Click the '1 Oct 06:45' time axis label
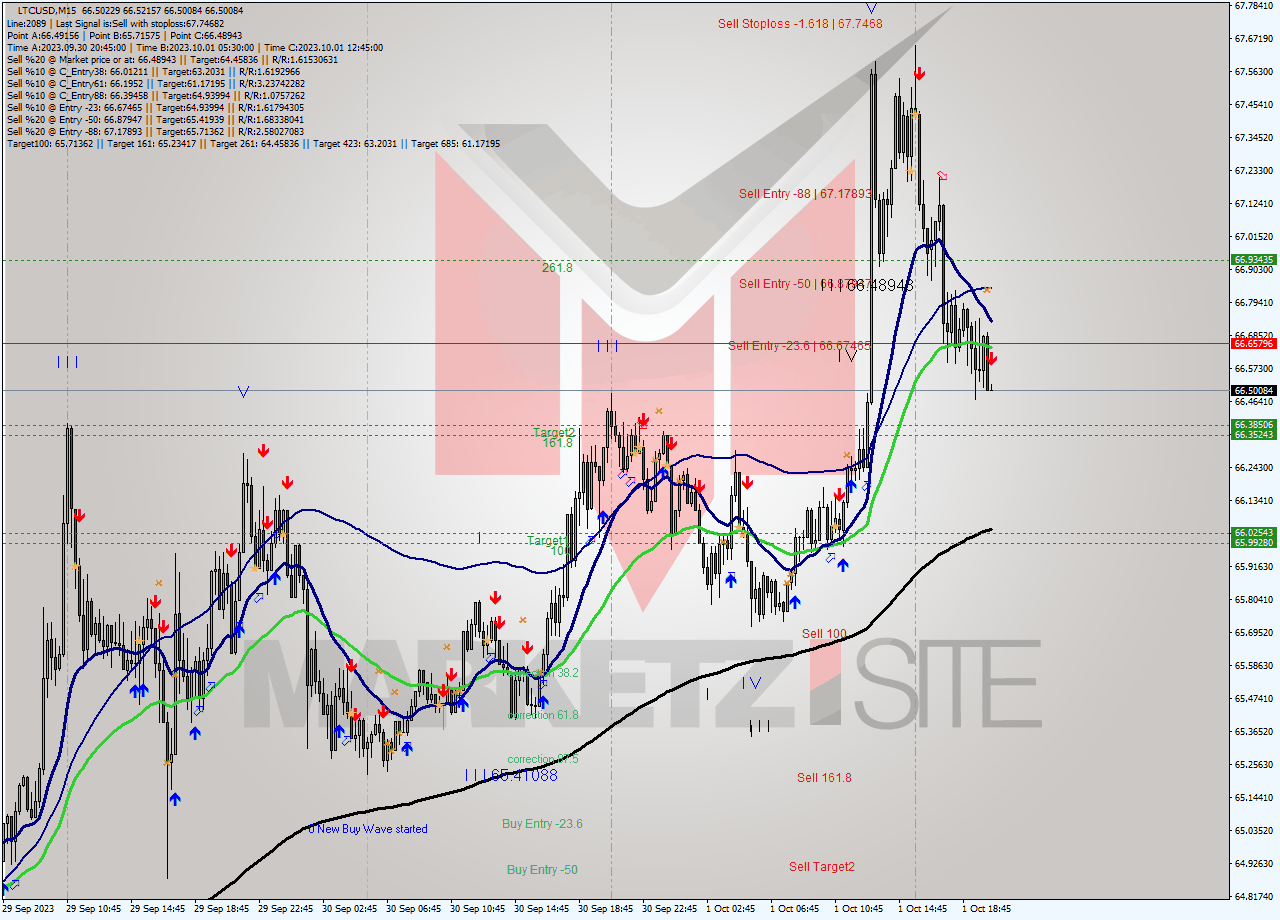Screen dimensions: 1280x920 coord(795,909)
